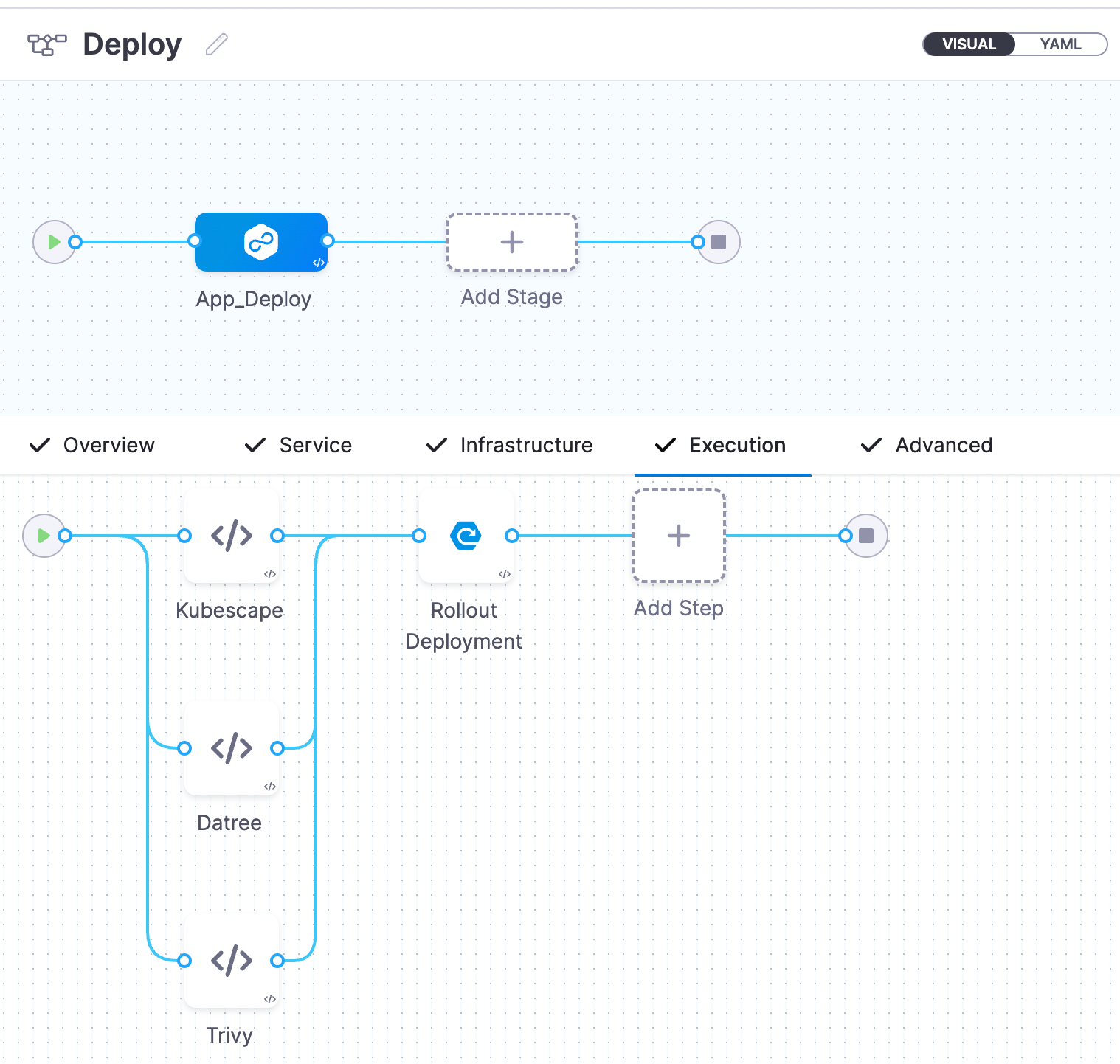Click the input connector of Kubescape step
Viewport: 1120px width, 1064px height.
(184, 536)
